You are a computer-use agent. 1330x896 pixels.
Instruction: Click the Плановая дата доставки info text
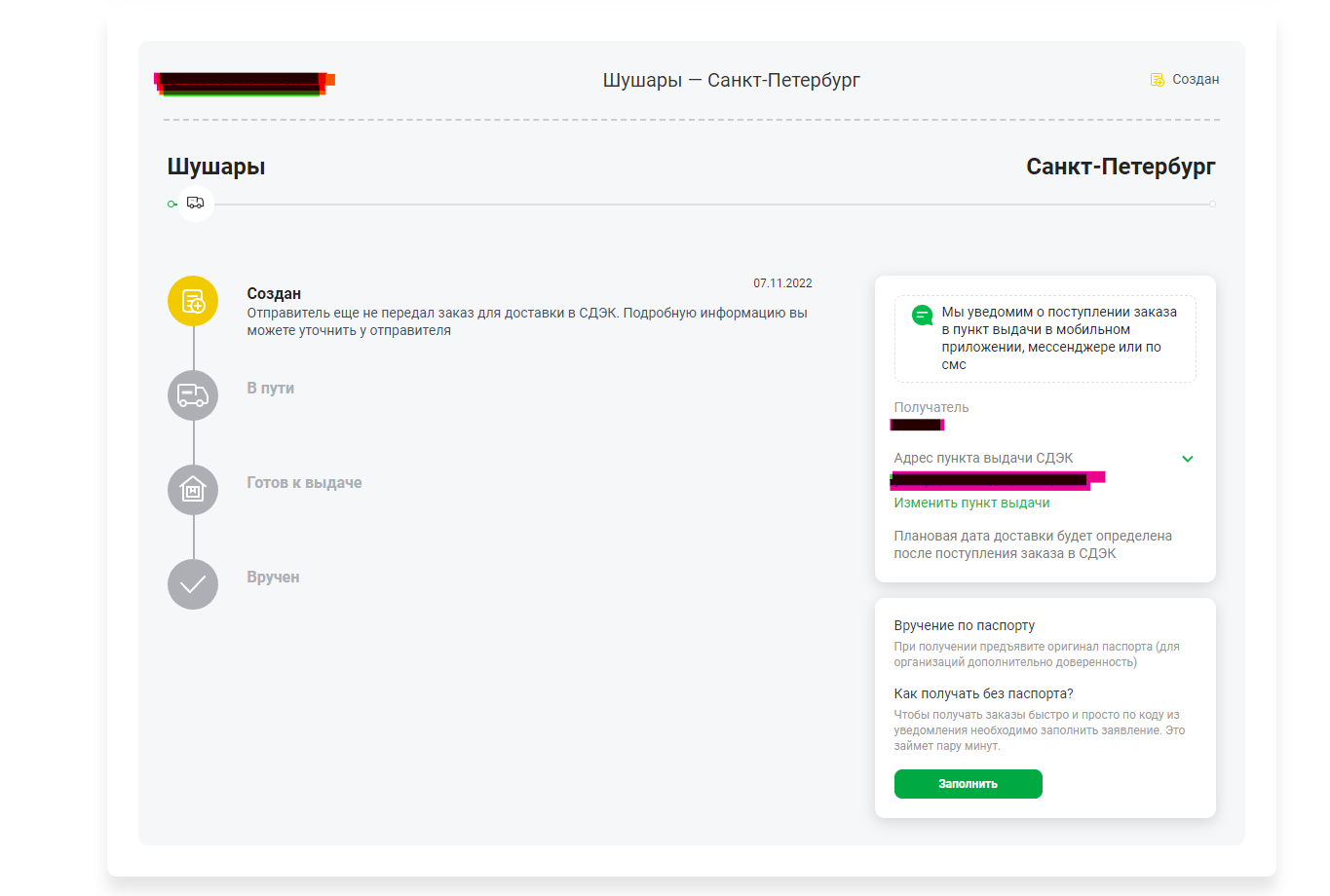coord(1033,544)
